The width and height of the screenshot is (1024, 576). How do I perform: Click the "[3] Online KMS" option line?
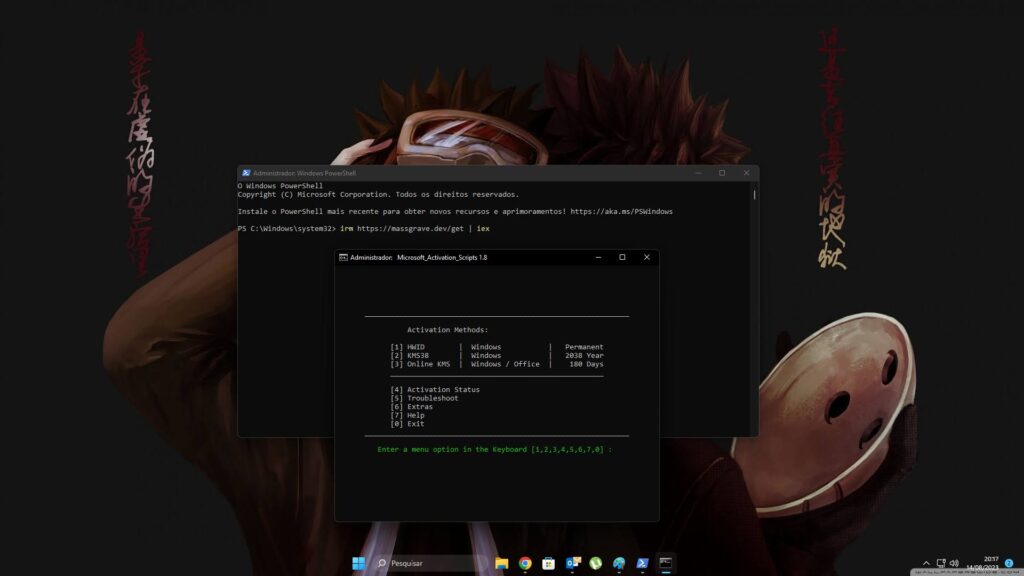(497, 364)
